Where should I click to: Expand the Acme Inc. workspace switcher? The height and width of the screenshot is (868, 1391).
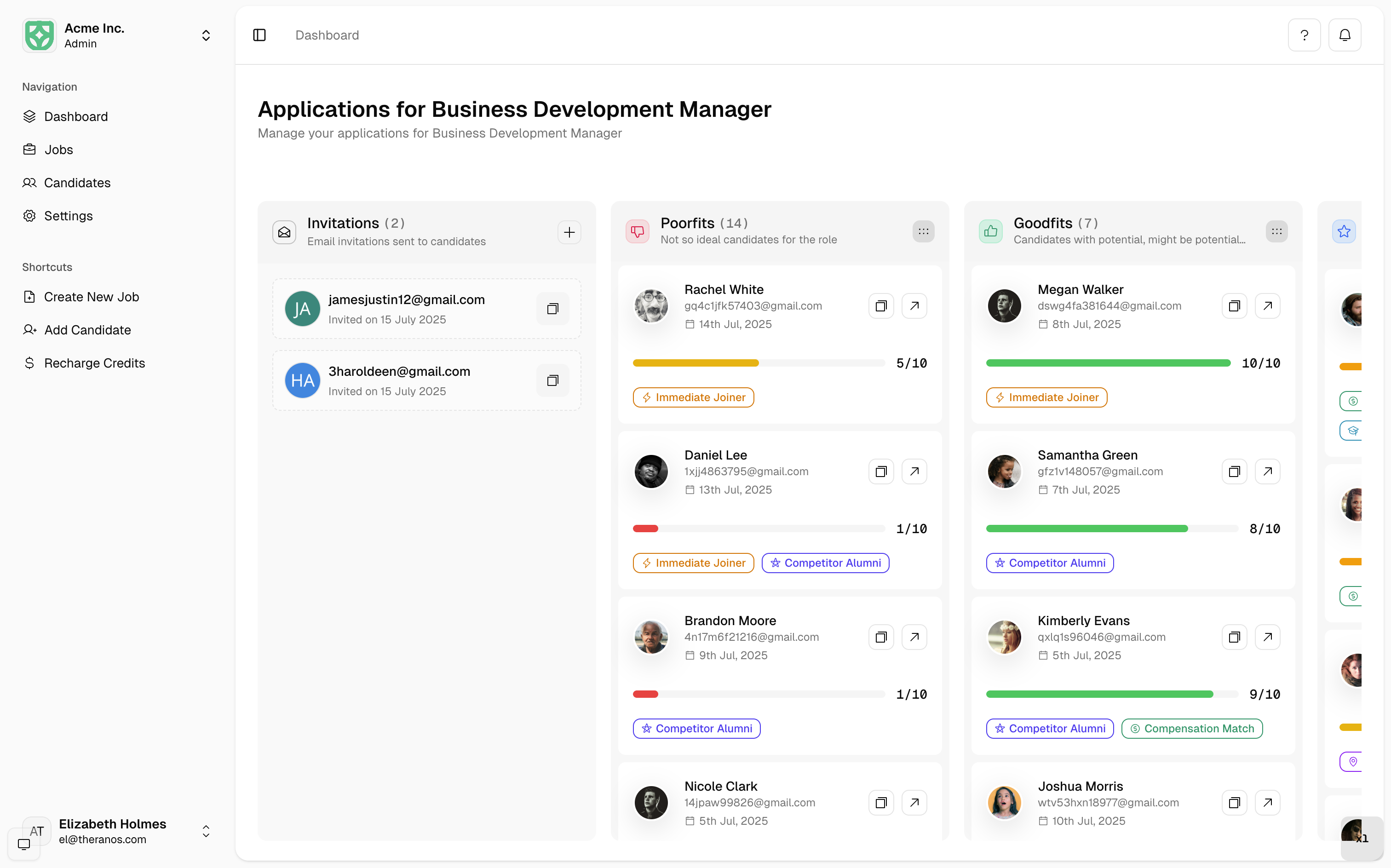(206, 35)
